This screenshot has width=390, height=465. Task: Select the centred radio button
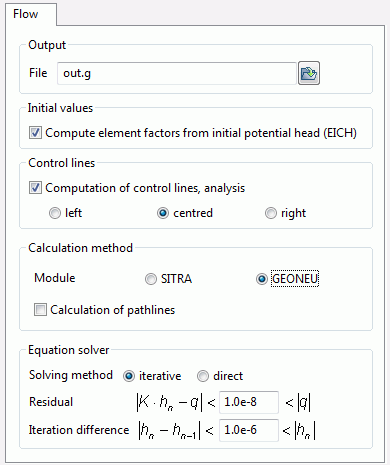click(163, 213)
